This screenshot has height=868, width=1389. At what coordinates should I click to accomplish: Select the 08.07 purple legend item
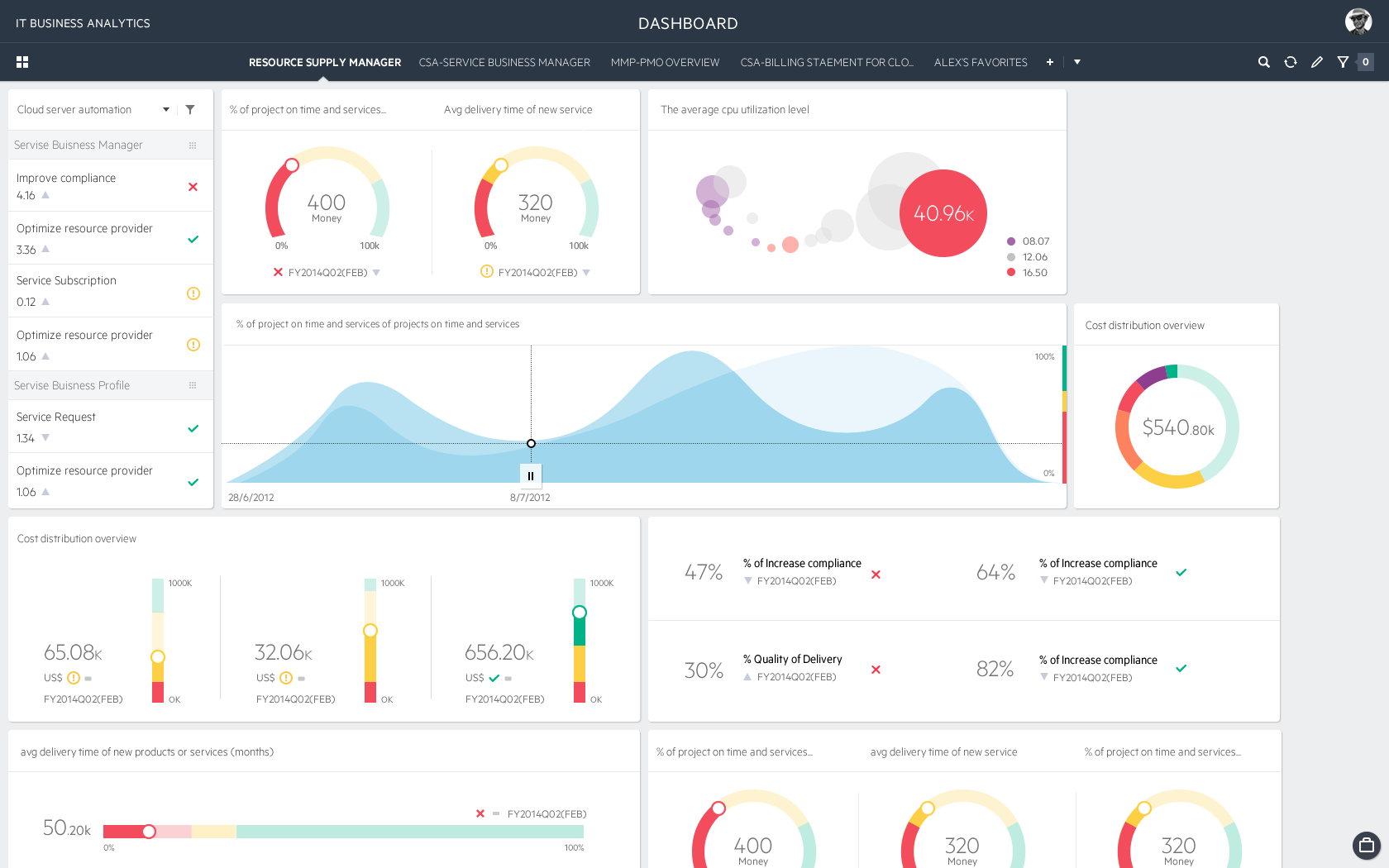click(1028, 241)
